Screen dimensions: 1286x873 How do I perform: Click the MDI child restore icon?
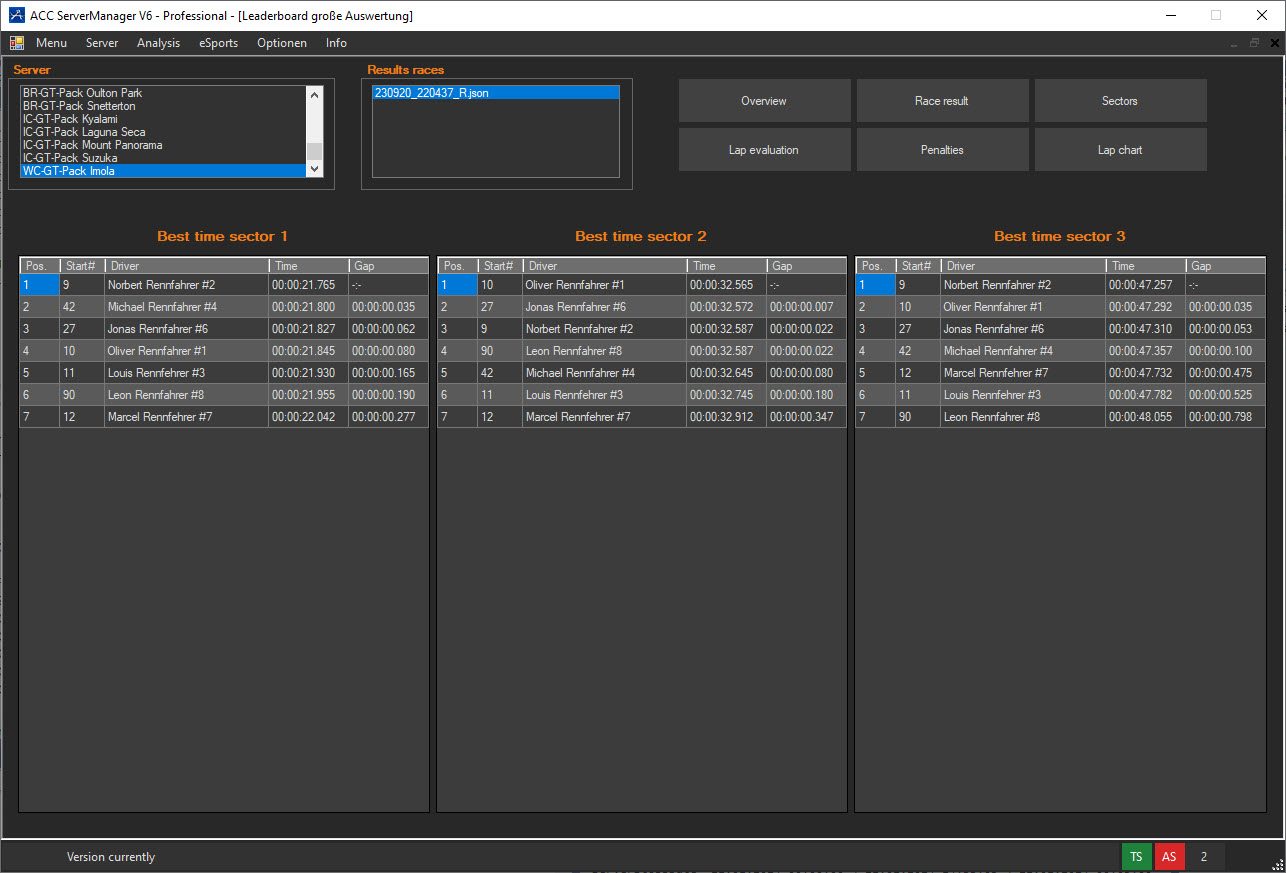tap(1254, 43)
